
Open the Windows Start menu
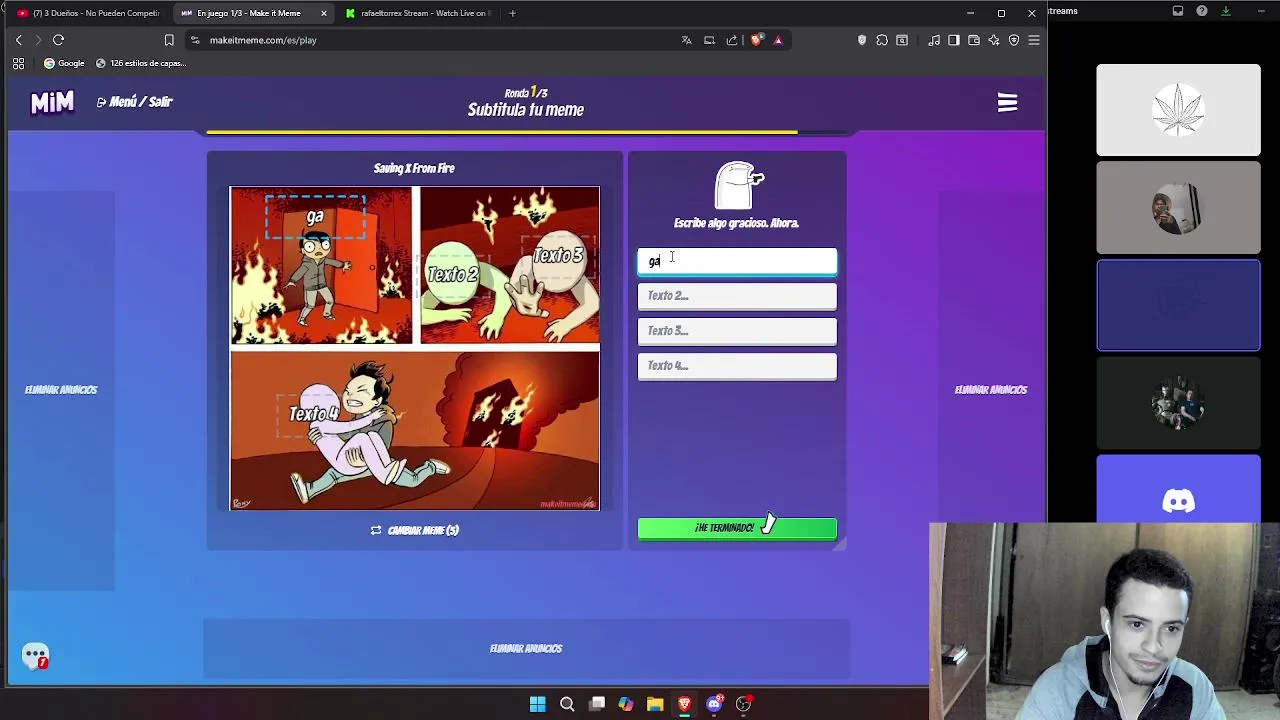point(537,704)
